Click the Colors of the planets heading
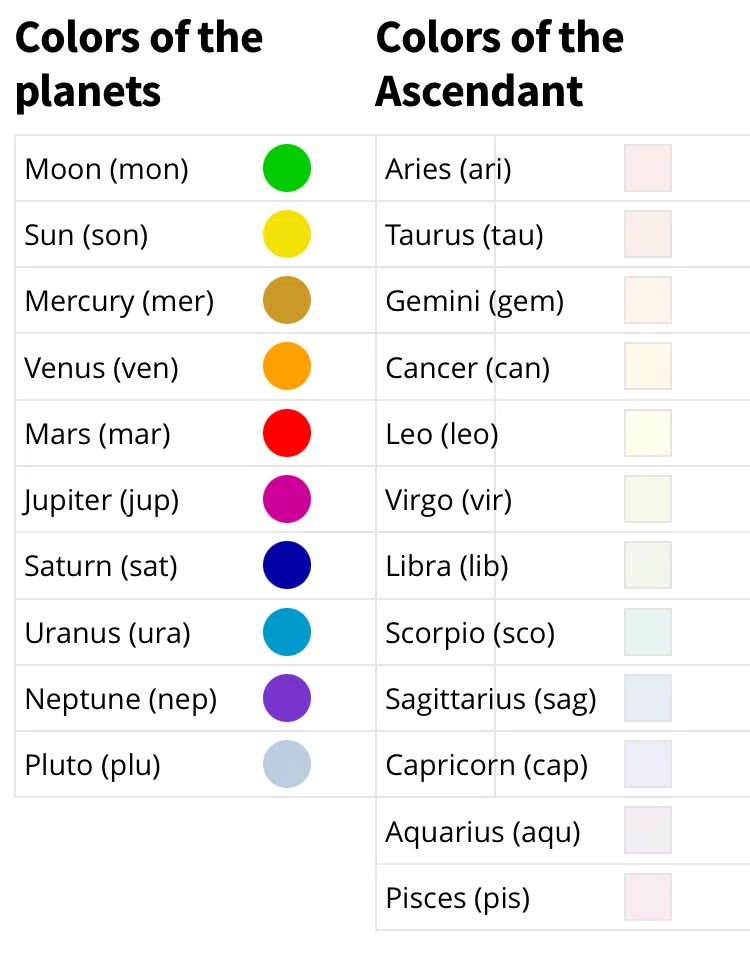750x976 pixels. (139, 65)
